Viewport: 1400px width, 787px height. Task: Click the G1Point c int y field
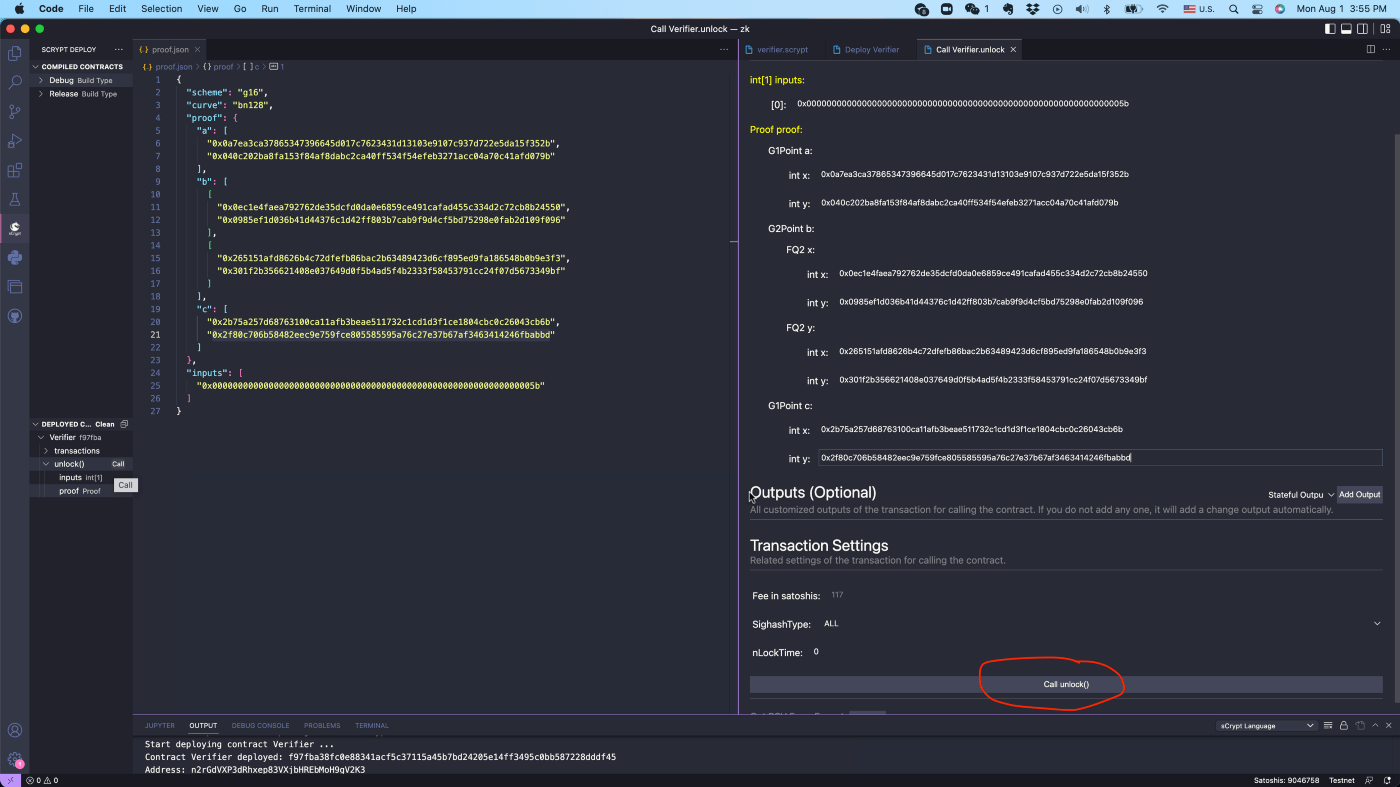[1100, 458]
